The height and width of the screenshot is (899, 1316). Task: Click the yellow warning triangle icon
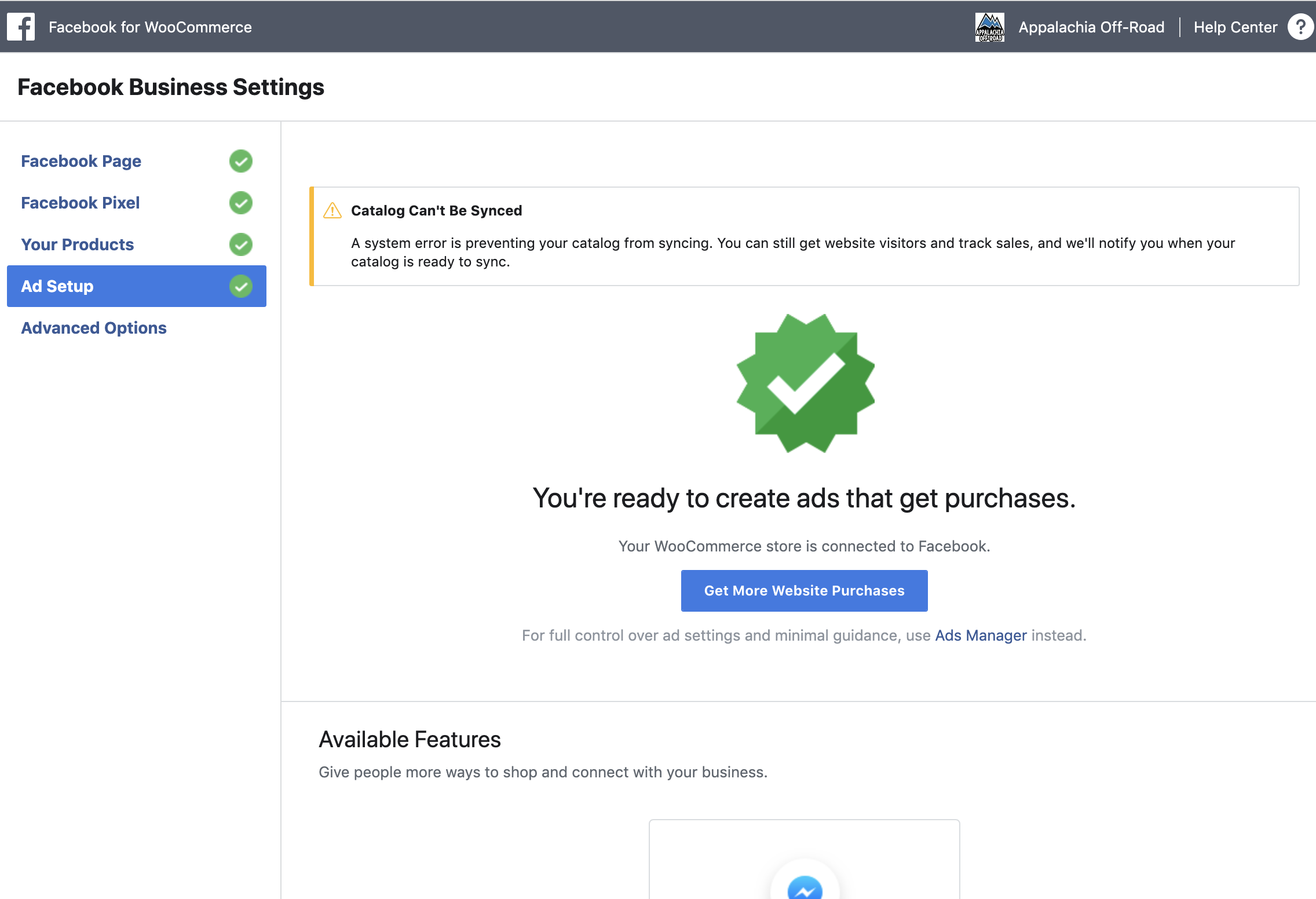332,210
